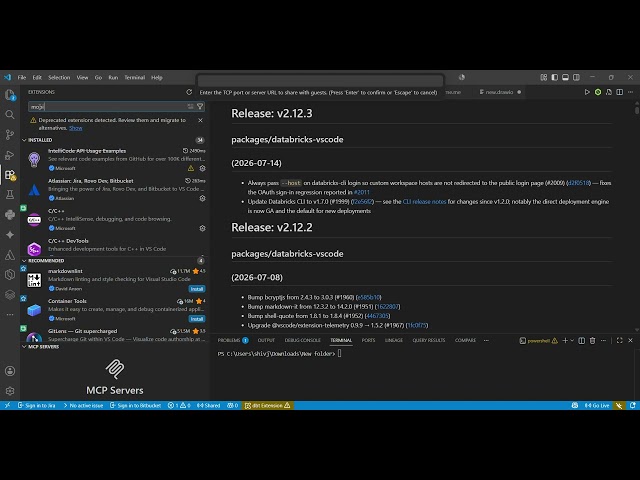Open the Help menu
The image size is (640, 480).
coord(157,78)
